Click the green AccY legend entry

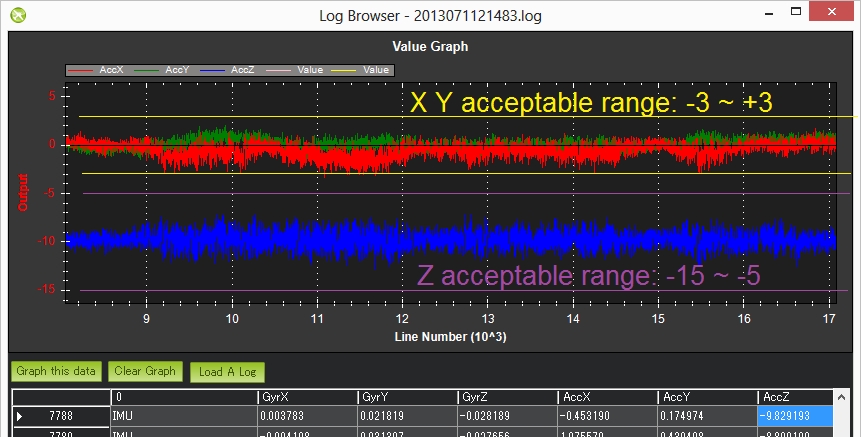[164, 70]
